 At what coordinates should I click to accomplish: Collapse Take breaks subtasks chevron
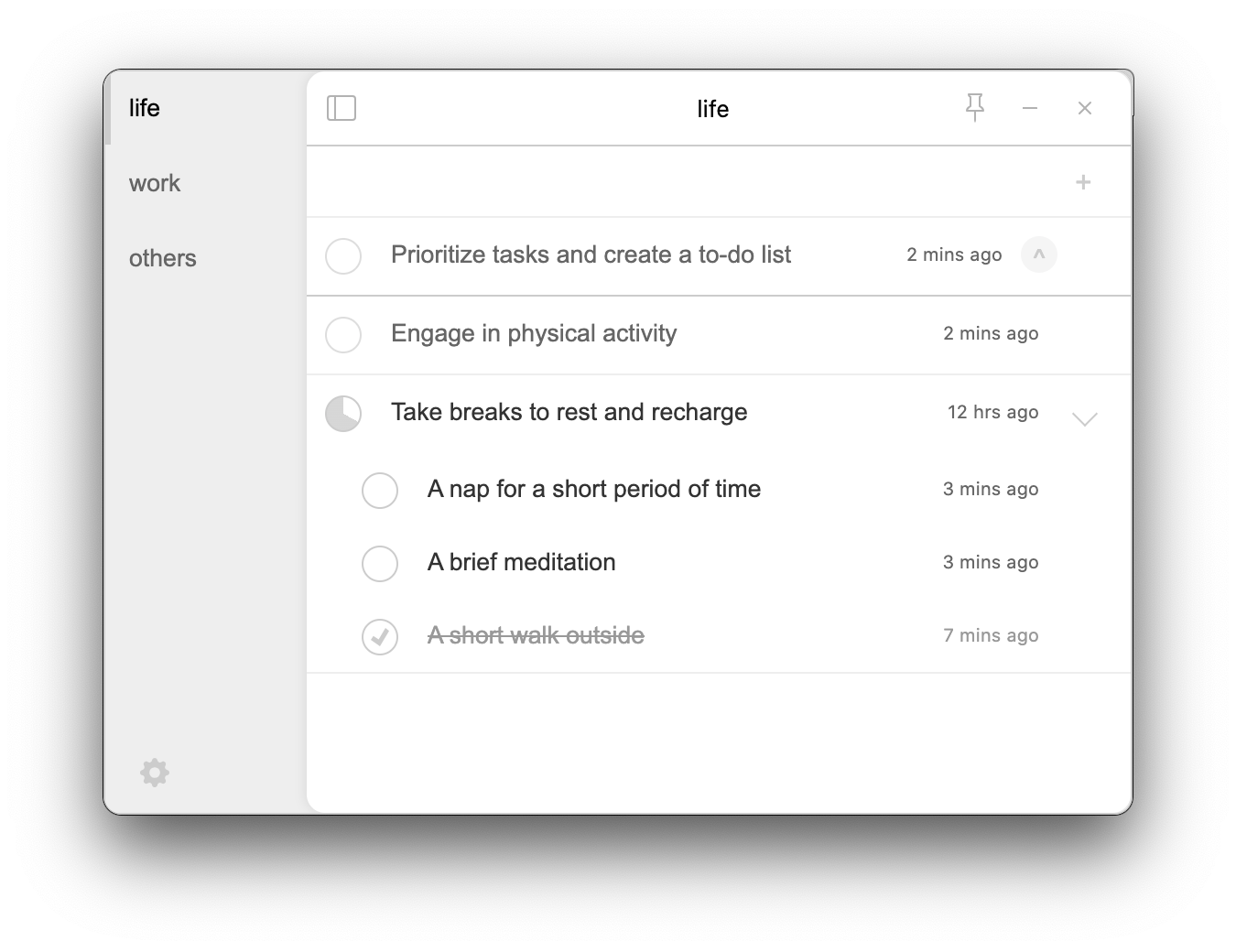[x=1085, y=418]
